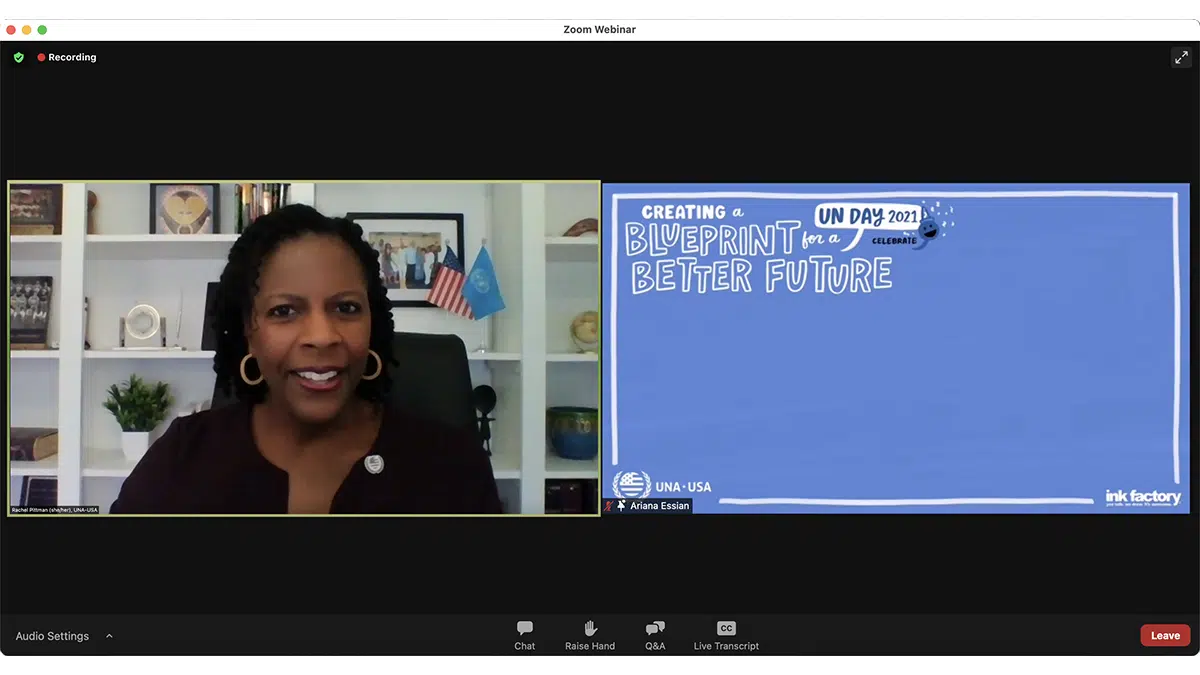Close the Zoom Webinar window
Screen dimensions: 1200x675
click(x=11, y=30)
